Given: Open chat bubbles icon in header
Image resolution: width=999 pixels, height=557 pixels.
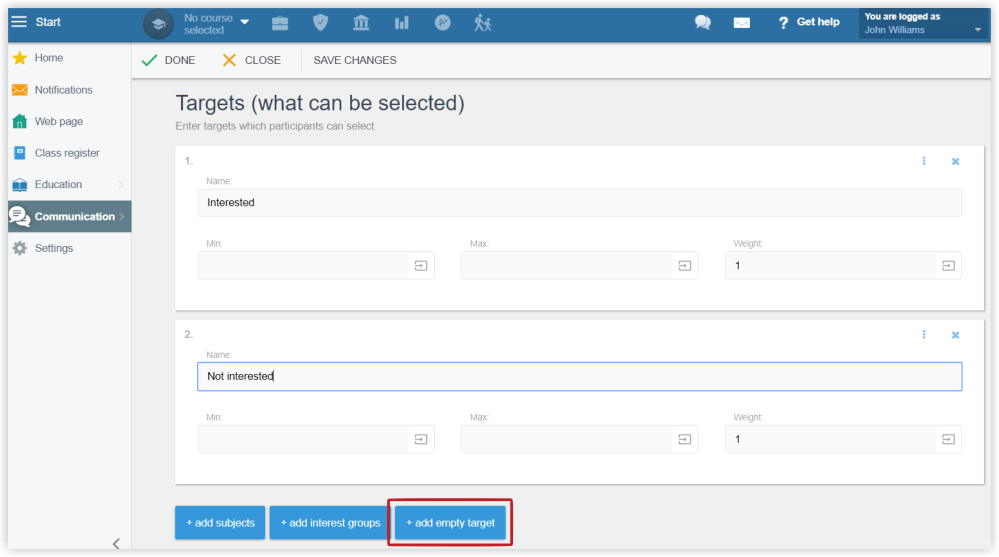Looking at the screenshot, I should click(x=703, y=22).
